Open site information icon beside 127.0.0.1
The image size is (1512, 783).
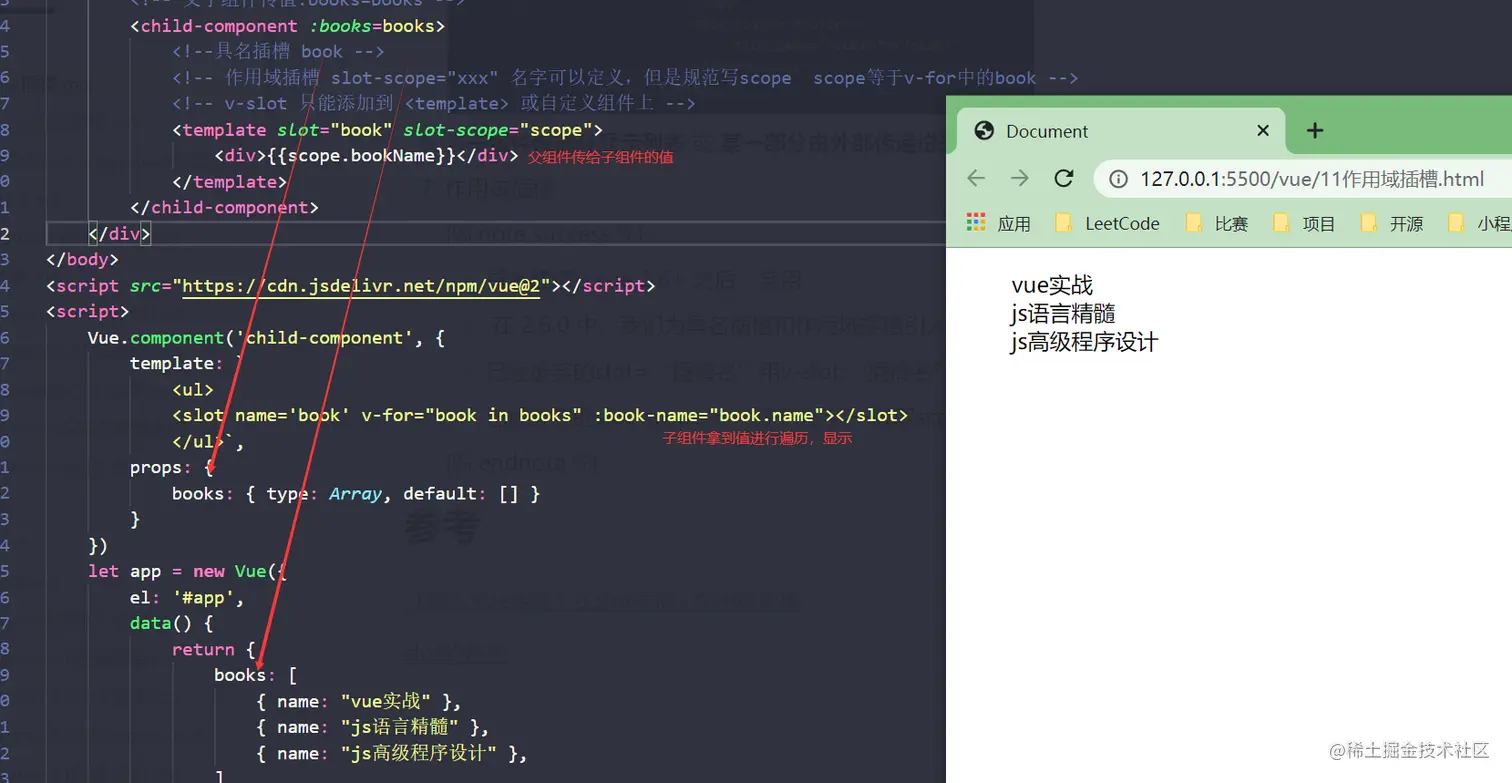pyautogui.click(x=1120, y=179)
